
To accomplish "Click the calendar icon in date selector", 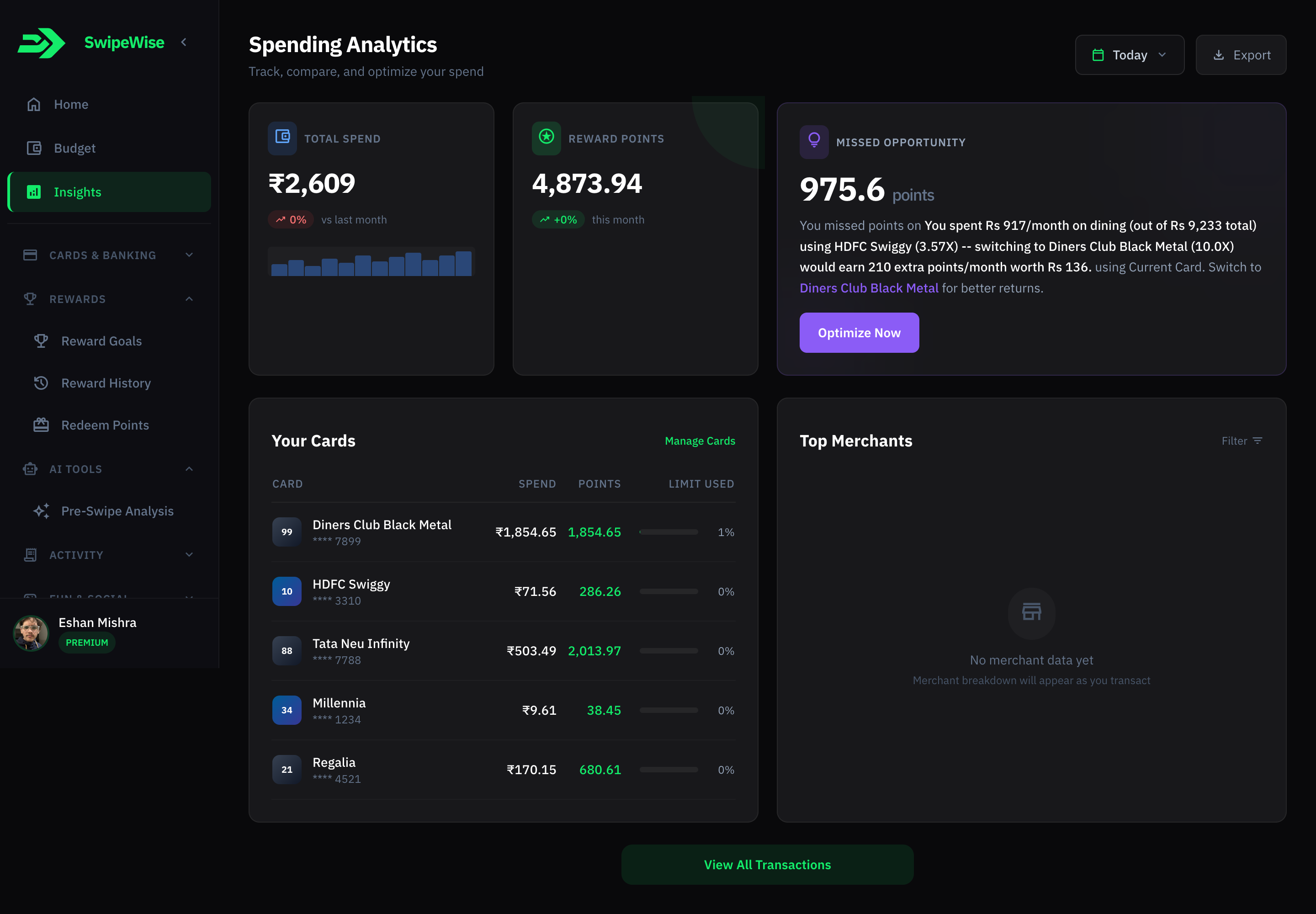I will (x=1098, y=55).
